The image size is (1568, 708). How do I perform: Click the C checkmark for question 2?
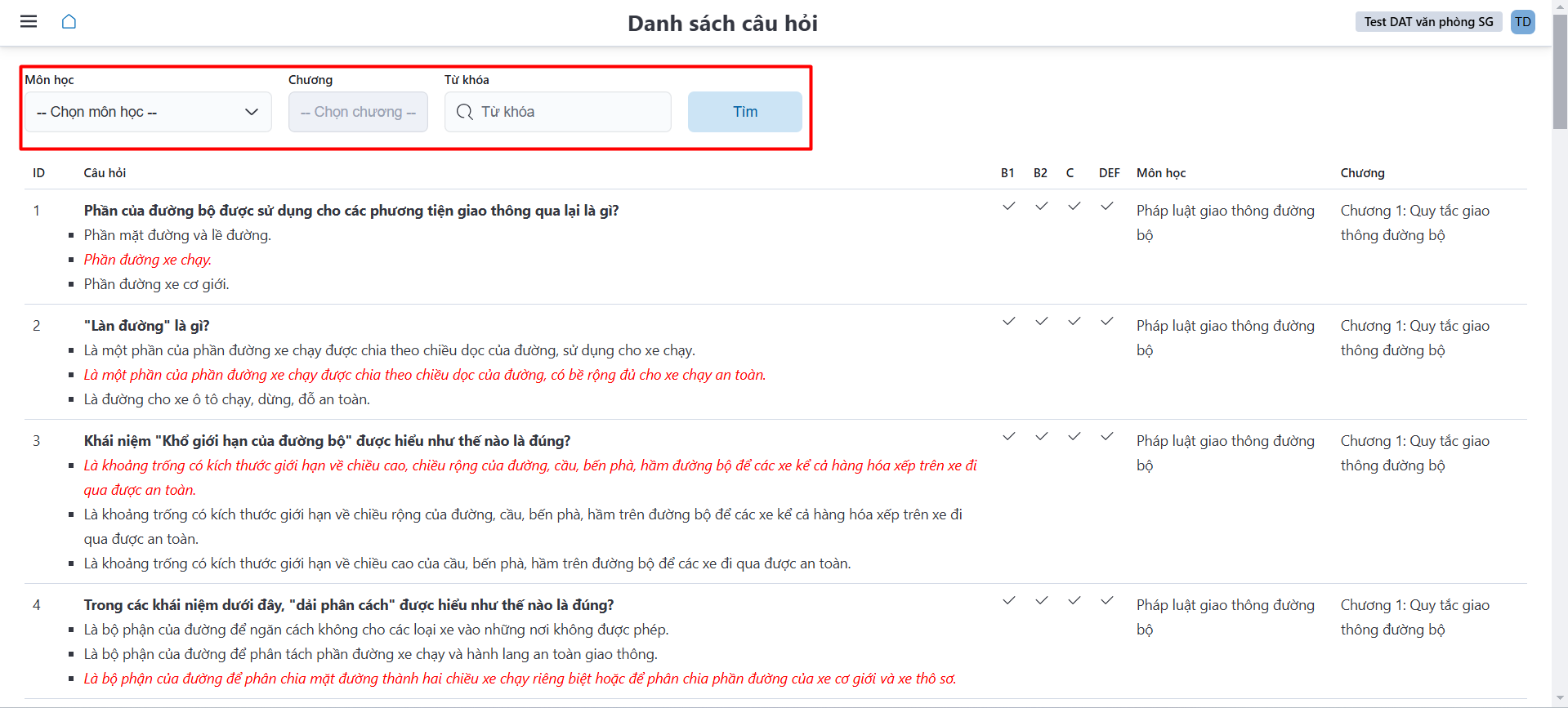tap(1074, 322)
